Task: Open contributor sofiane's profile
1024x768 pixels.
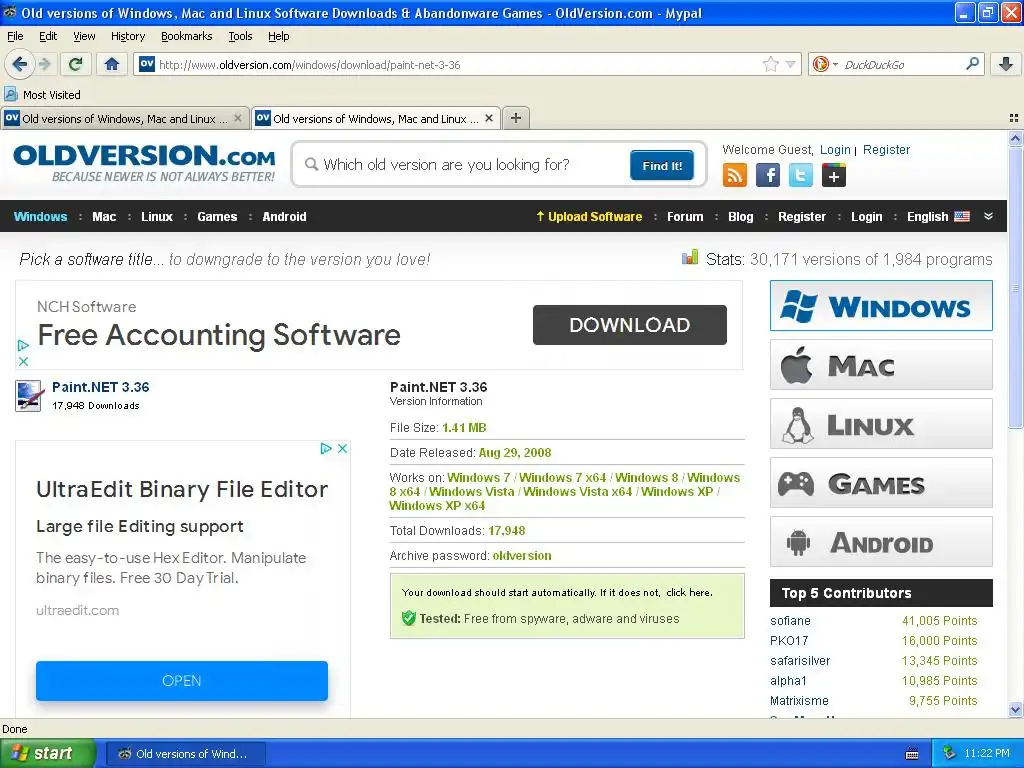Action: coord(790,620)
